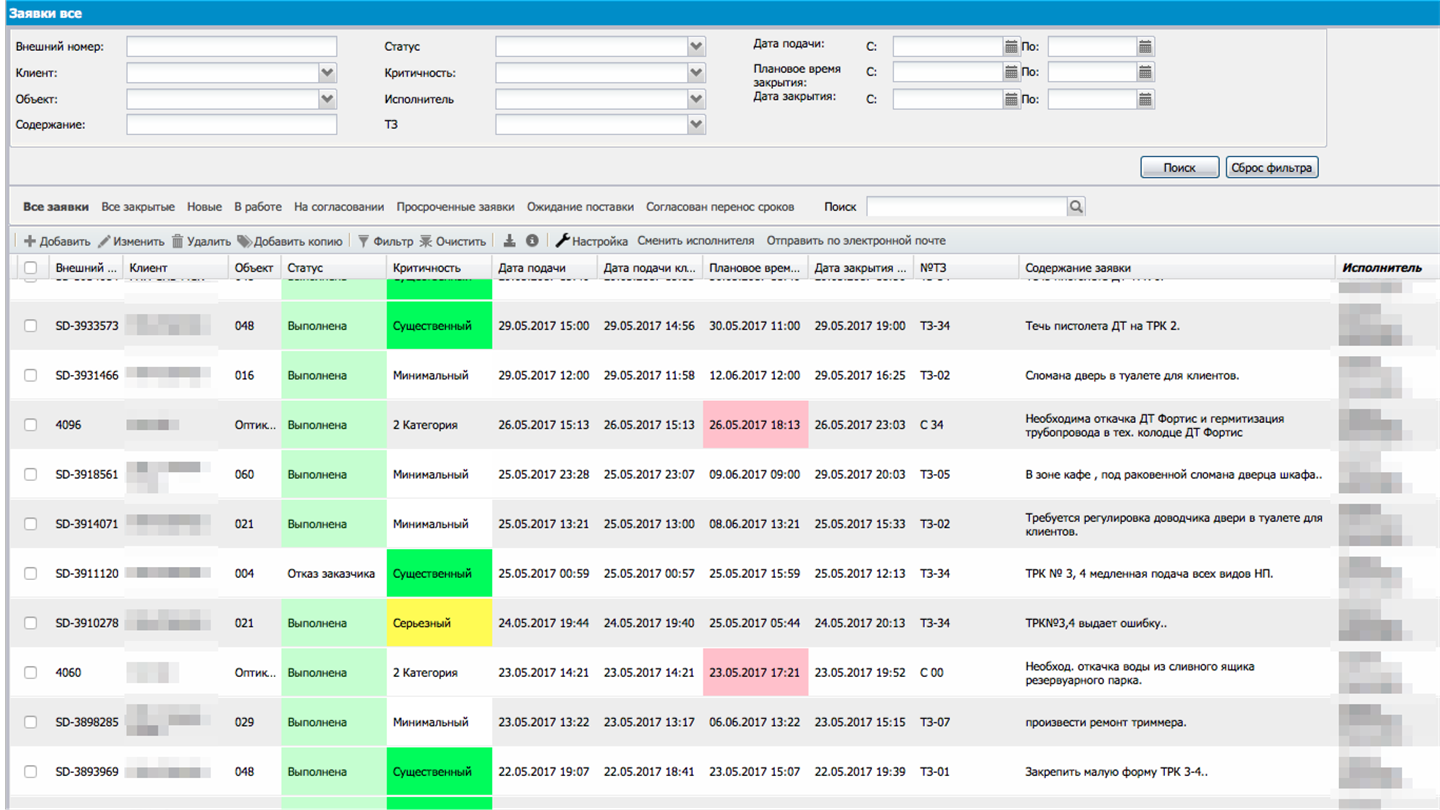
Task: Show Ожидание поставки tab
Action: pos(580,207)
